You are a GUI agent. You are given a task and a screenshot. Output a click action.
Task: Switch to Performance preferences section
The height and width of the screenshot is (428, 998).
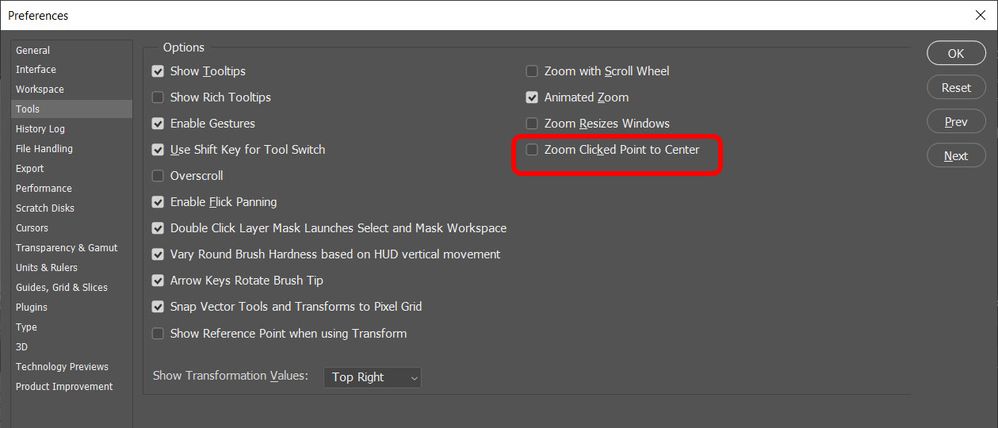click(x=44, y=188)
